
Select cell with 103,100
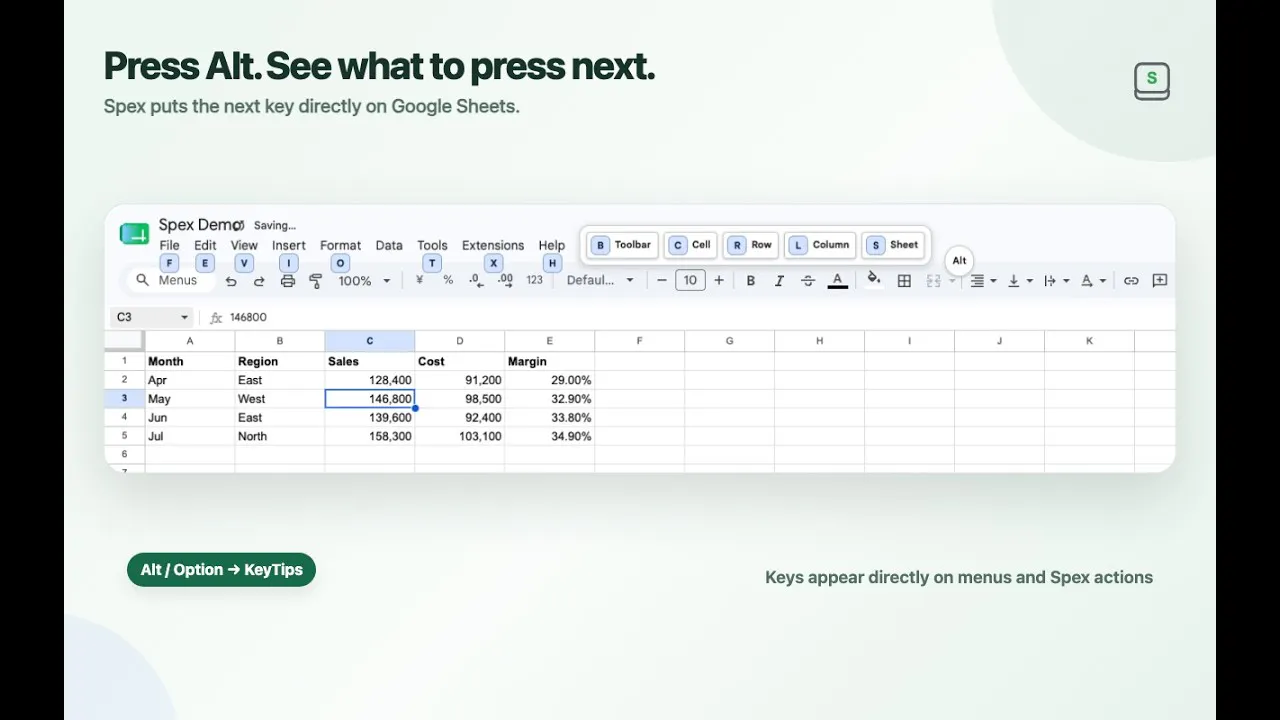tap(460, 437)
